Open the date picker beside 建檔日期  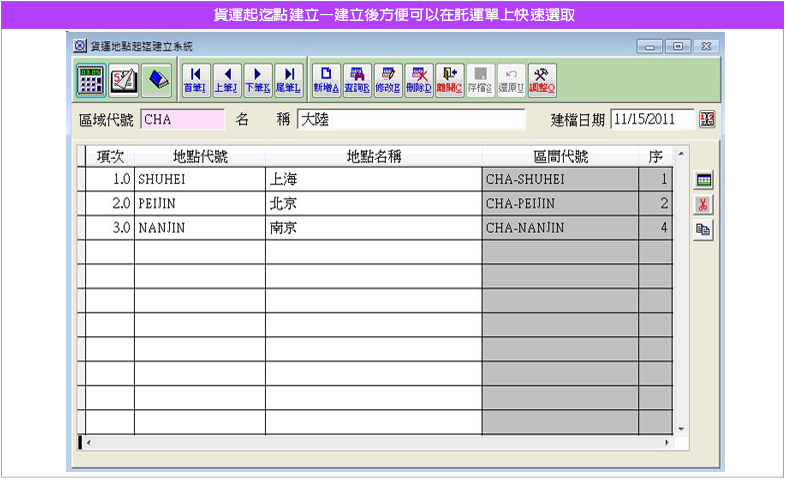pyautogui.click(x=707, y=119)
